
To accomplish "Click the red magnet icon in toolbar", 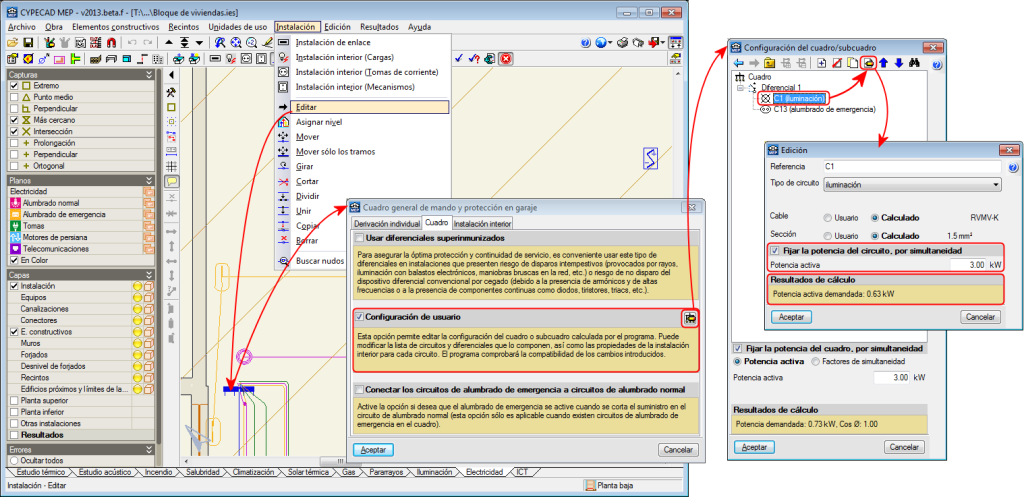I will (111, 42).
